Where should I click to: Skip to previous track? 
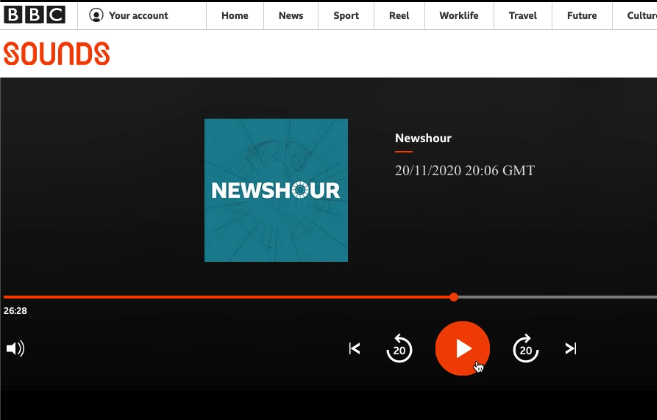pos(354,349)
